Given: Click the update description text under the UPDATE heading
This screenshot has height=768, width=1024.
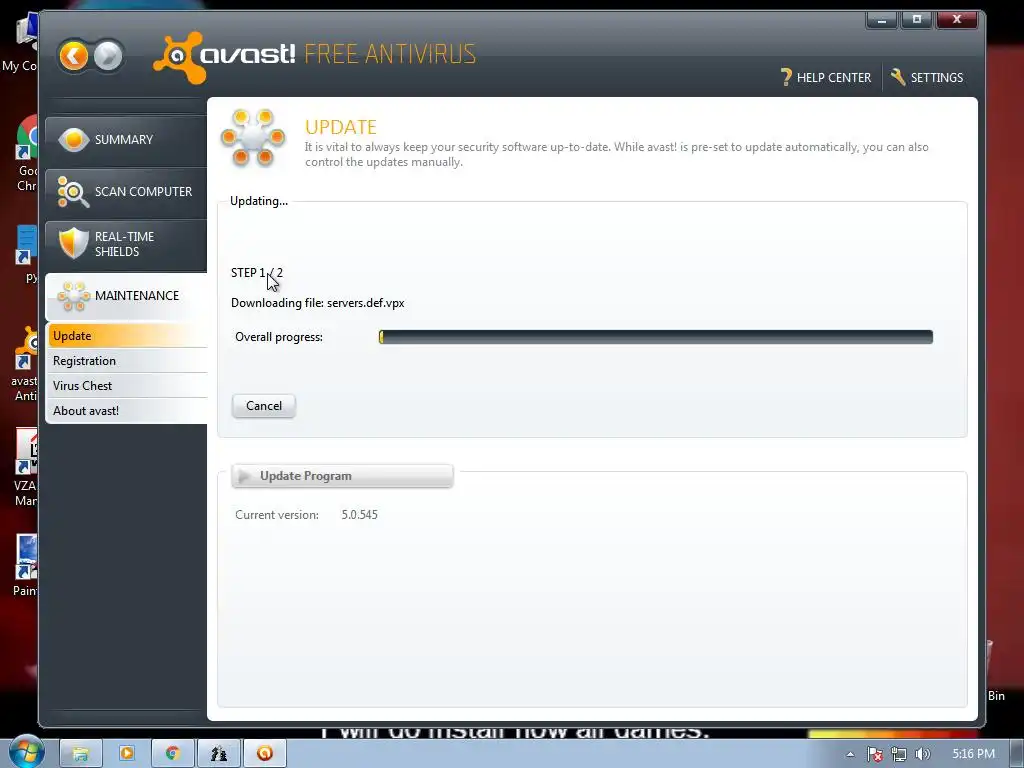Looking at the screenshot, I should pyautogui.click(x=616, y=154).
